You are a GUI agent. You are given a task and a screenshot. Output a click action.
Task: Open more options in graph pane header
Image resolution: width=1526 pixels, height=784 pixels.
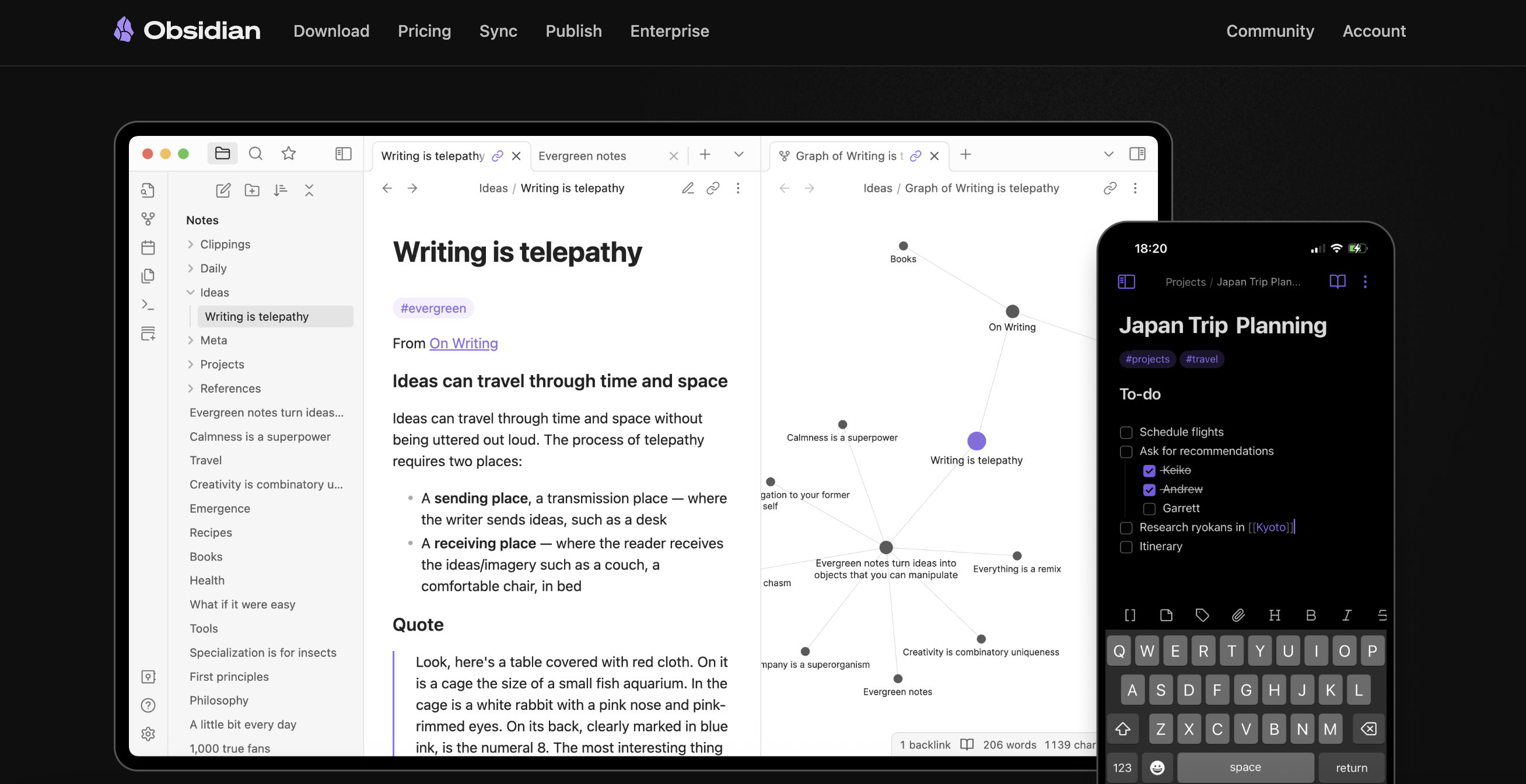pyautogui.click(x=1135, y=188)
